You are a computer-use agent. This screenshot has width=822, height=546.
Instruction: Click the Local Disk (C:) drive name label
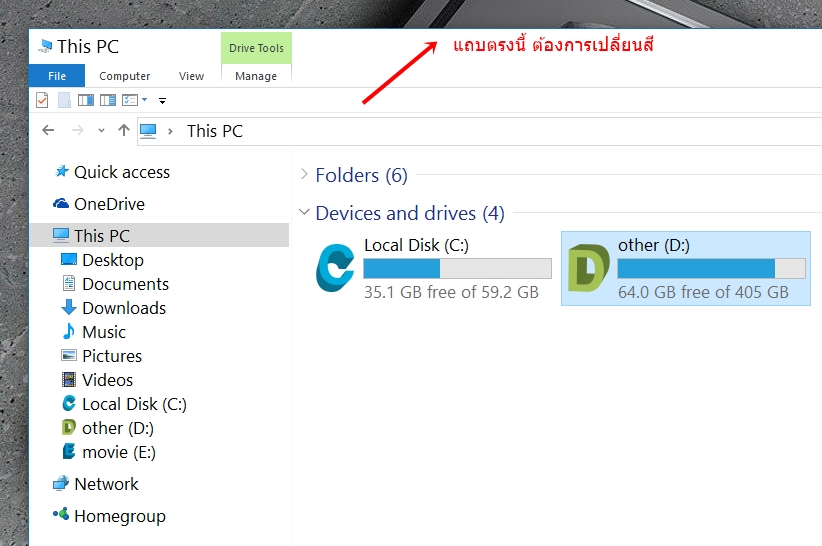tap(416, 245)
